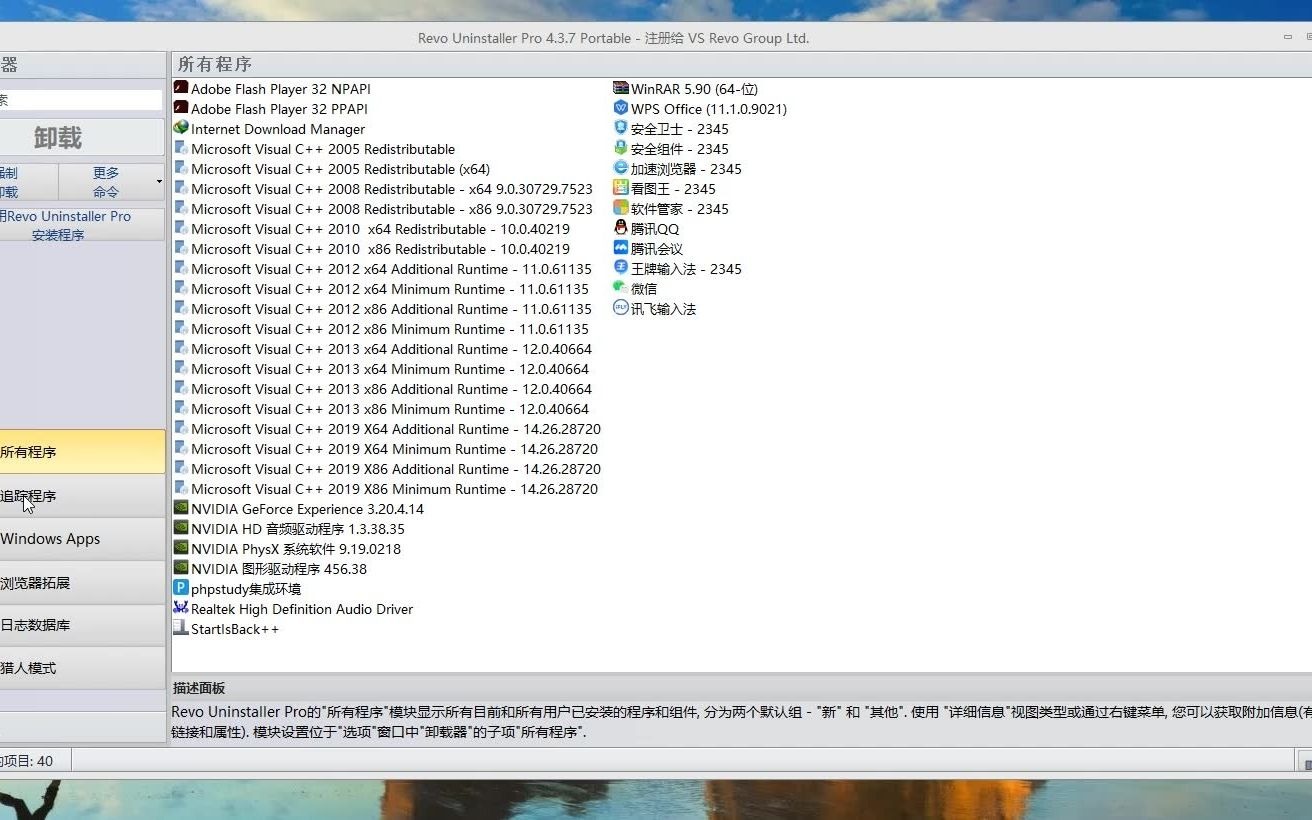Click the 看图王 - 2345 icon
The image size is (1312, 820).
621,188
